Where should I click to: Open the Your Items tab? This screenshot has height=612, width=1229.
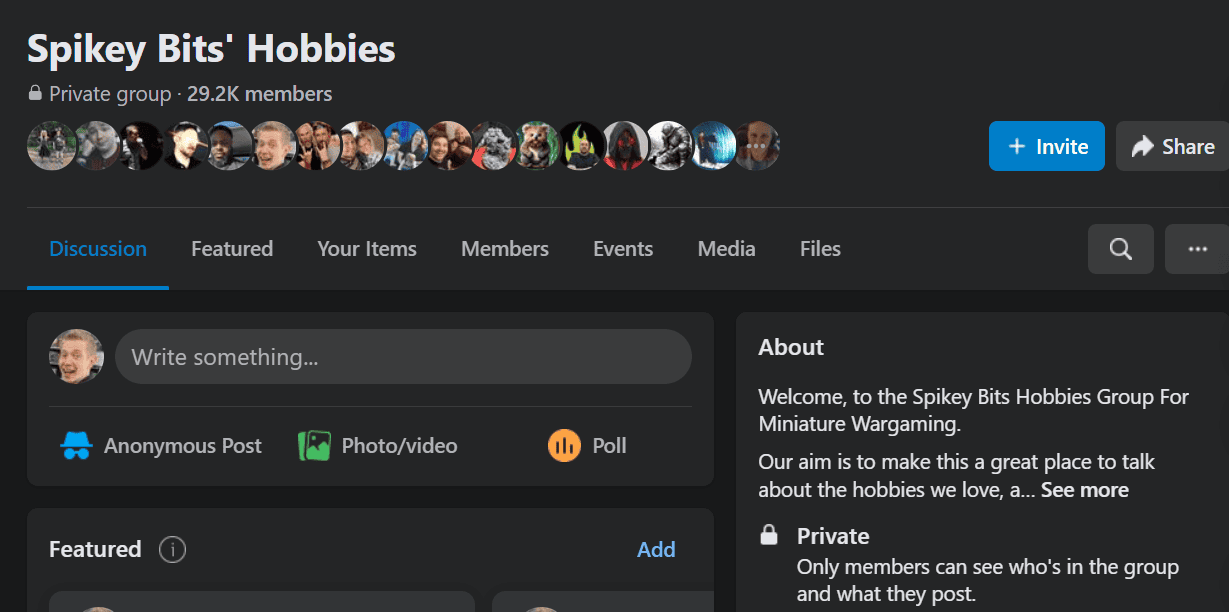click(367, 249)
